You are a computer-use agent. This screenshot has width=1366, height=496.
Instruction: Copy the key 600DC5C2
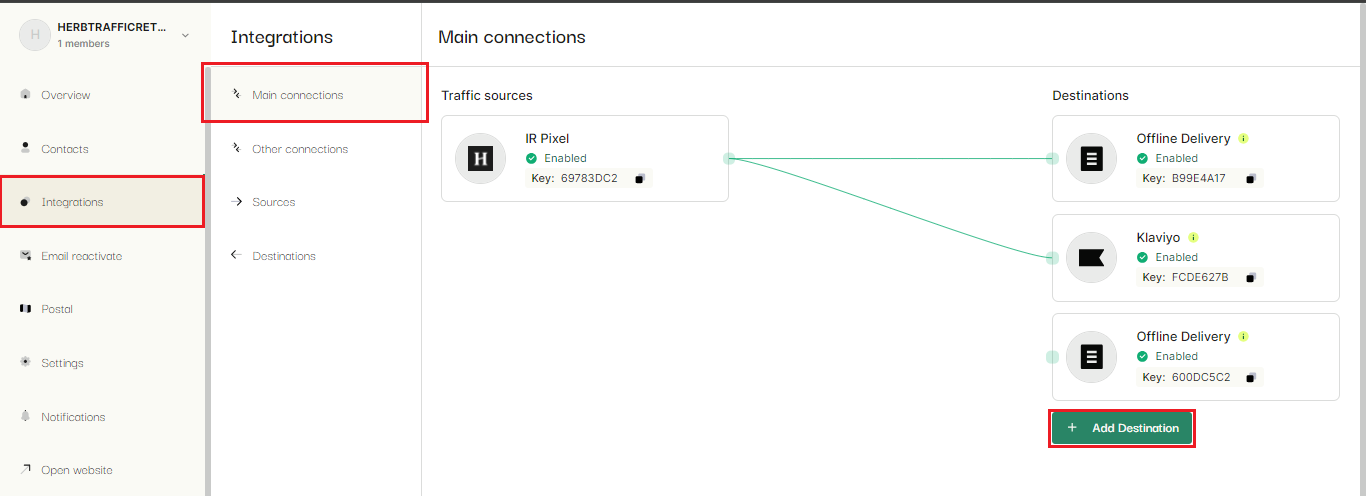(1252, 378)
